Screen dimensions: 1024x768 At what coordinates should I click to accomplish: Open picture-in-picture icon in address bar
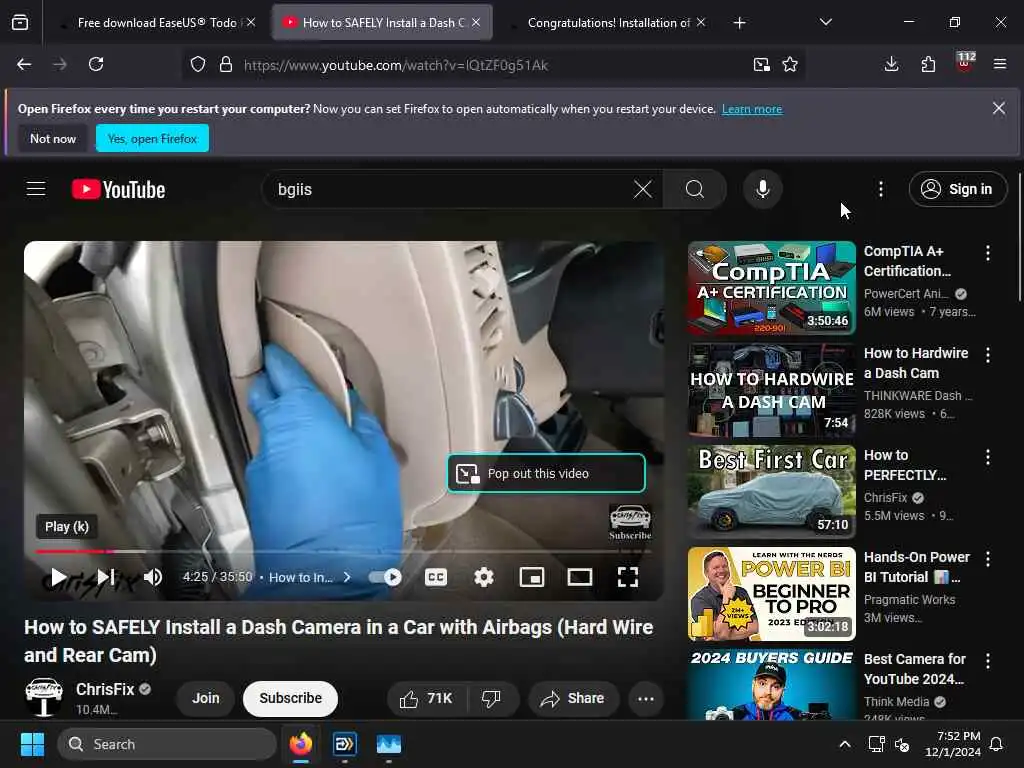click(761, 65)
